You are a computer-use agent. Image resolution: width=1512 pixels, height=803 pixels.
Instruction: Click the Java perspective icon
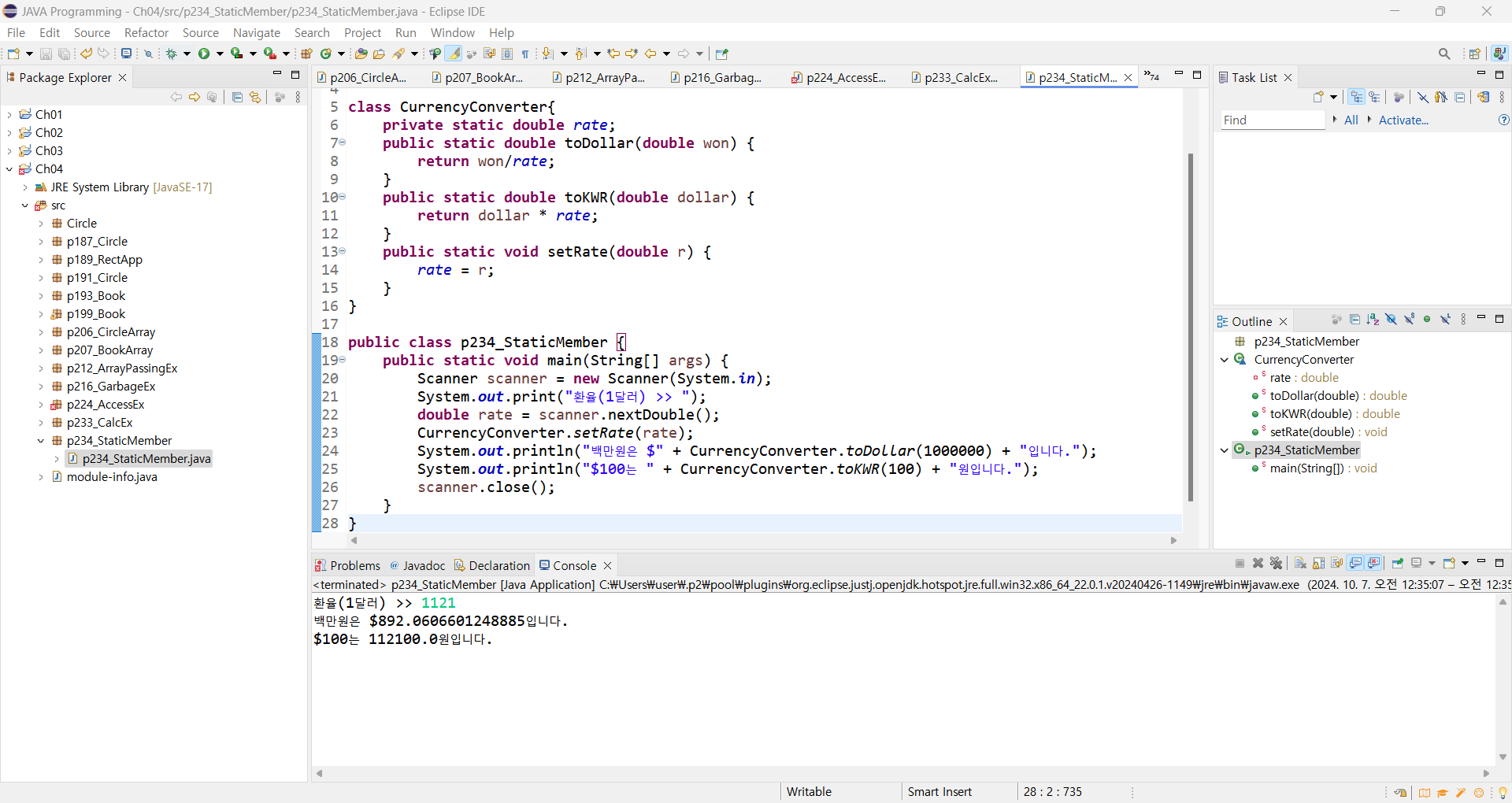[1499, 54]
